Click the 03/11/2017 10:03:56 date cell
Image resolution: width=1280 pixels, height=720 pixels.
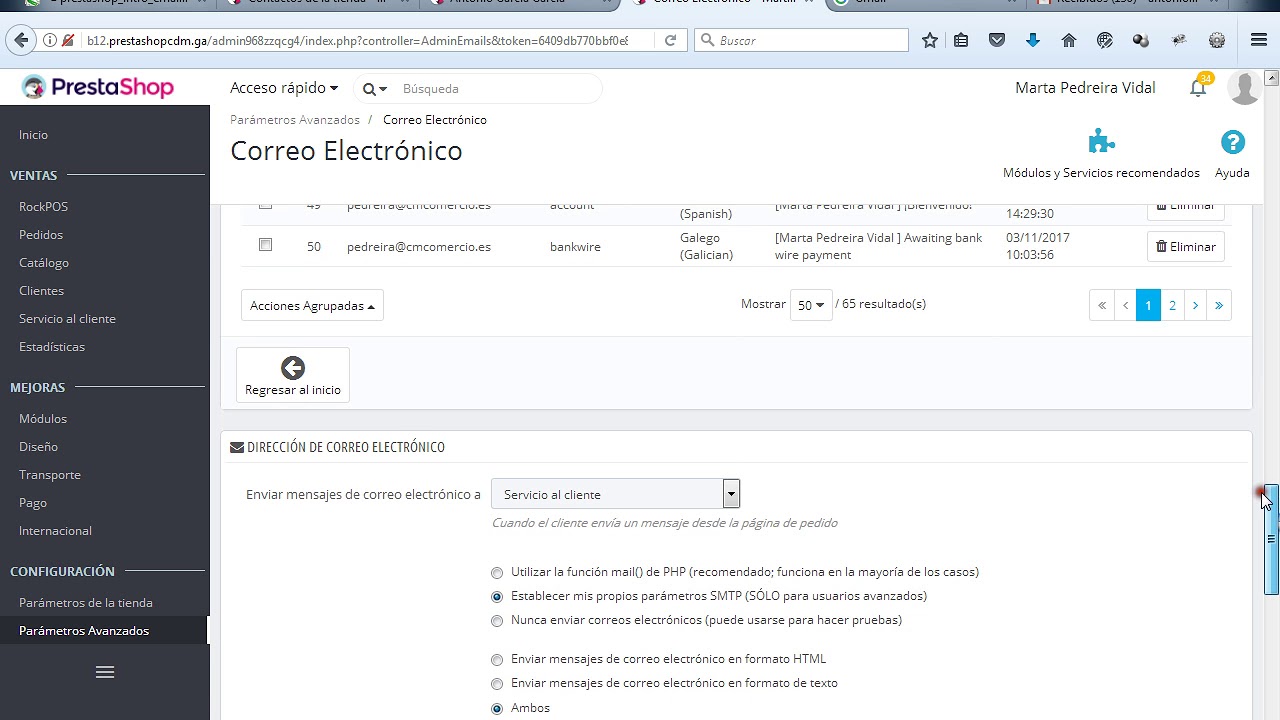click(x=1038, y=246)
